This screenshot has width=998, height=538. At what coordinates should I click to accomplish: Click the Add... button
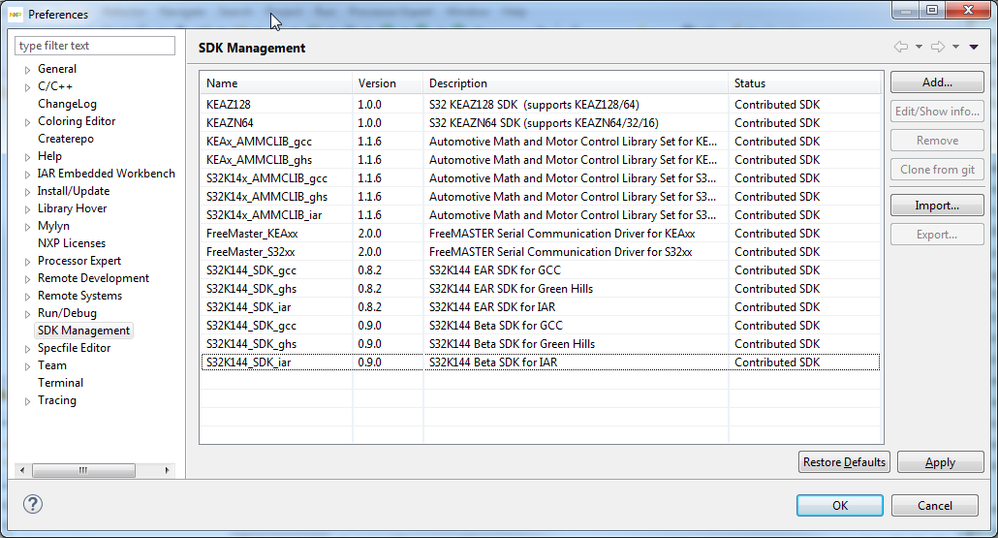click(937, 82)
